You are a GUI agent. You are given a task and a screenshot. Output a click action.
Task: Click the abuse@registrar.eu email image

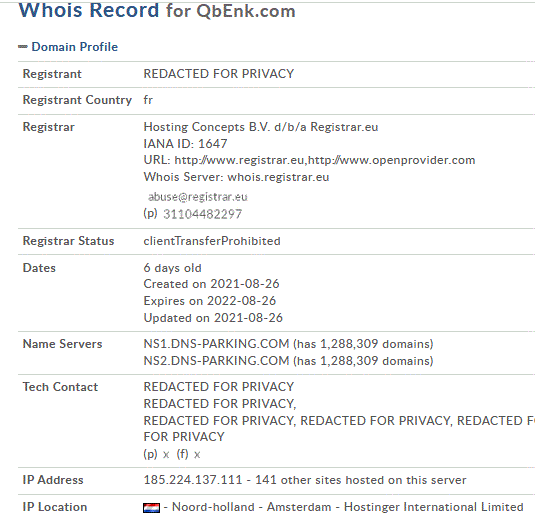pyautogui.click(x=198, y=197)
